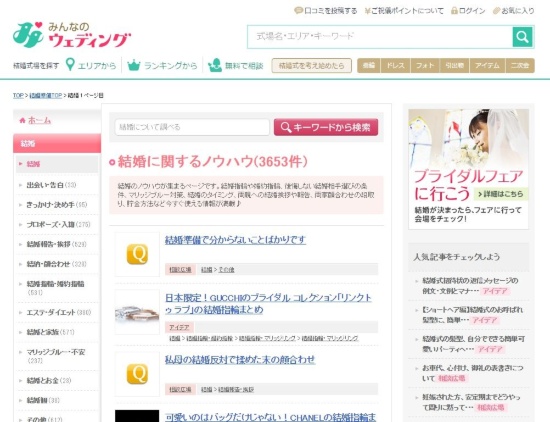
Task: Click the home icon beside ホーム
Action: (x=22, y=120)
